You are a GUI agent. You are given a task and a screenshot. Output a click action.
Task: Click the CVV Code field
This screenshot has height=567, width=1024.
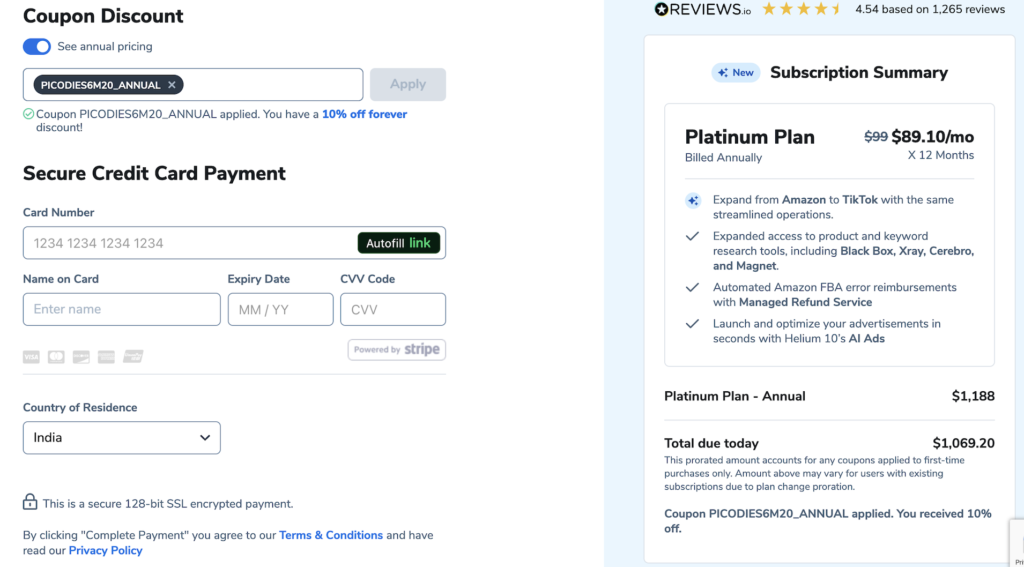(x=392, y=309)
